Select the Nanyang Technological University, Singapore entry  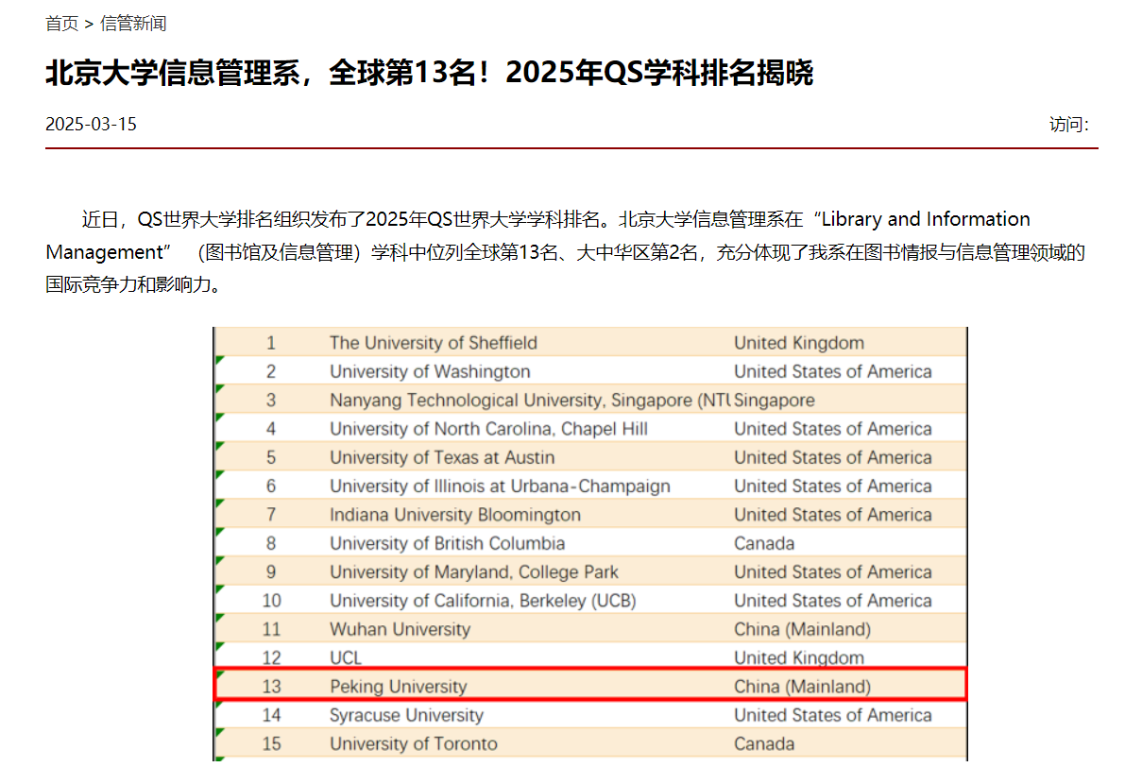[x=530, y=400]
